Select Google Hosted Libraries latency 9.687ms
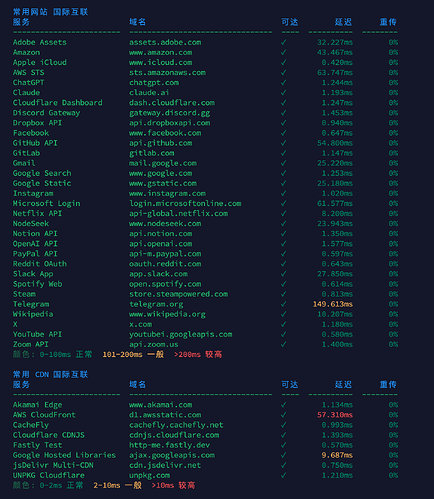434x499 pixels. click(x=337, y=455)
